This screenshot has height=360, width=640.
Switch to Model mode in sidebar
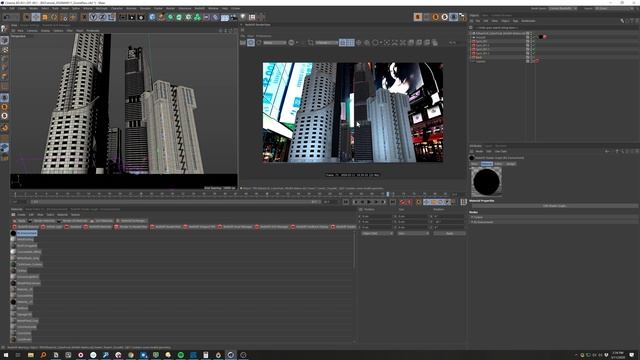tap(4, 40)
